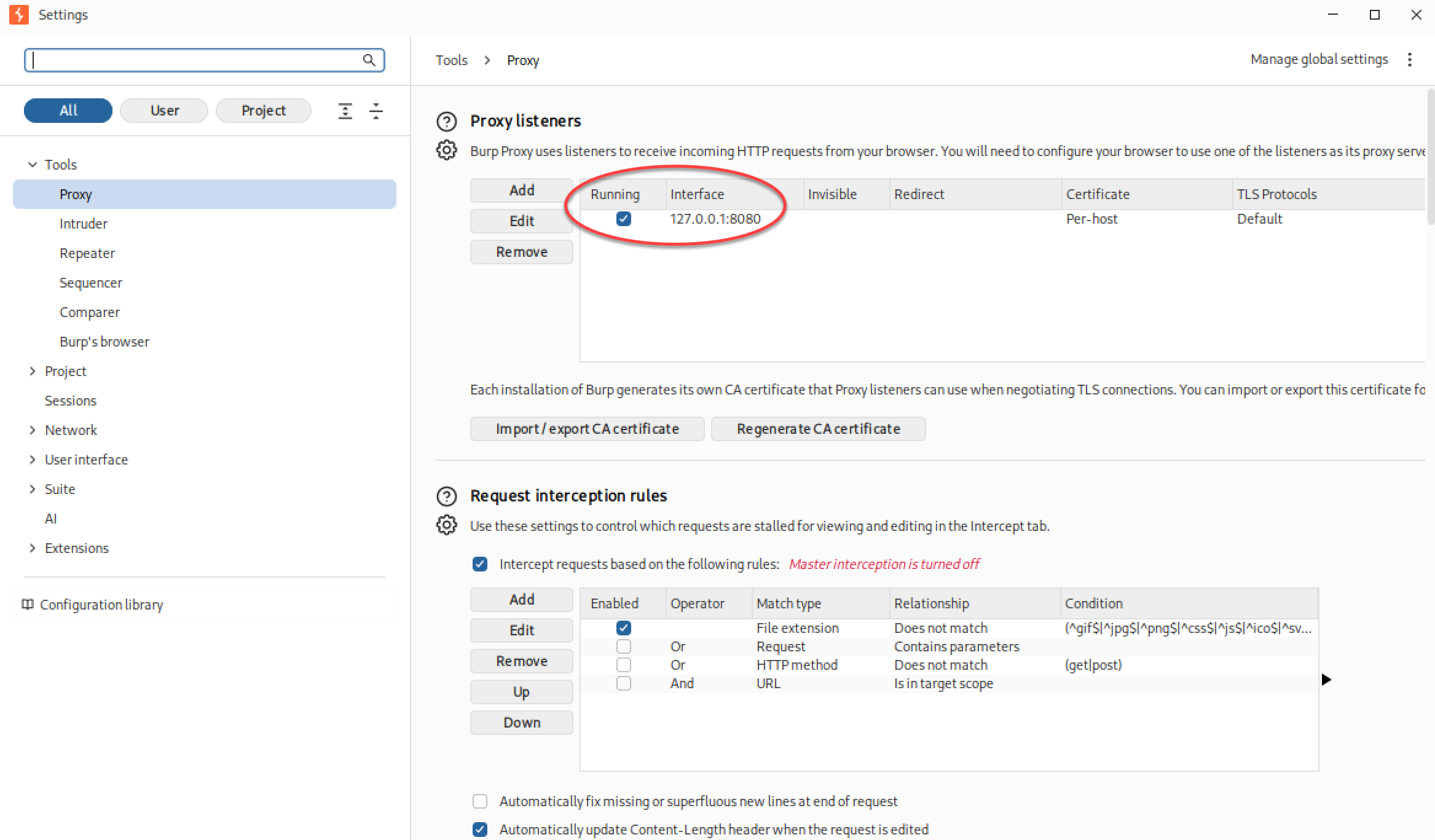Click Edit in interception rules
Image resolution: width=1435 pixels, height=840 pixels.
pyautogui.click(x=522, y=630)
